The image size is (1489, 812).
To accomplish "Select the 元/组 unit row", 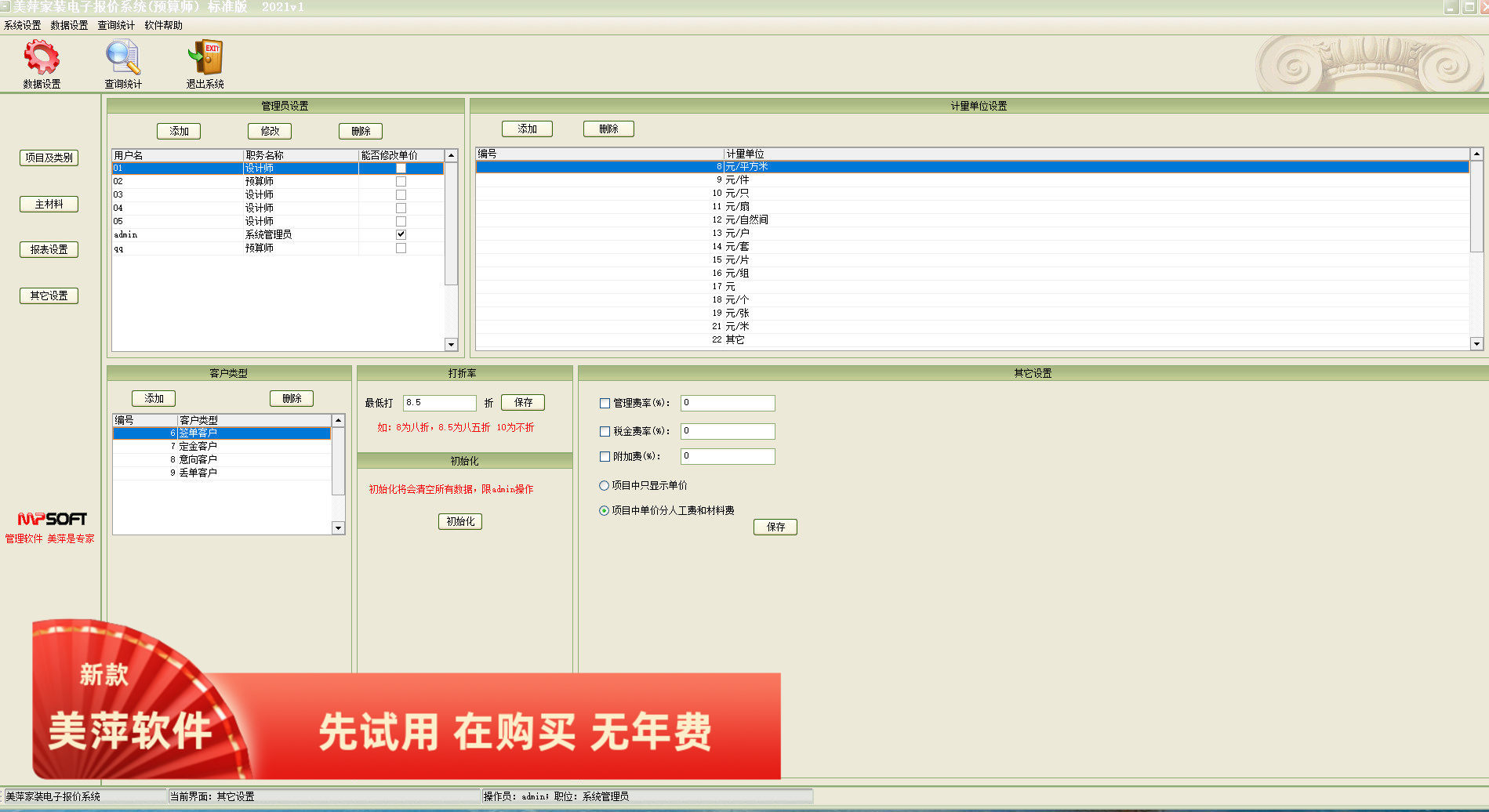I will click(972, 273).
